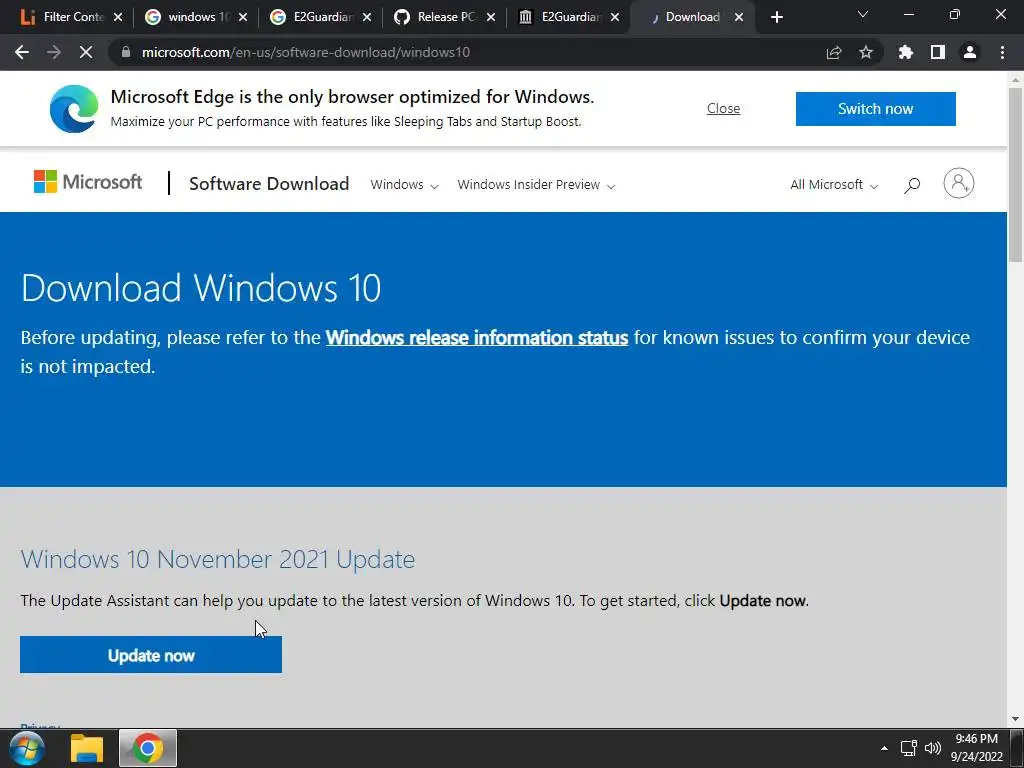
Task: Open the Chrome extensions puzzle icon
Action: 906,52
